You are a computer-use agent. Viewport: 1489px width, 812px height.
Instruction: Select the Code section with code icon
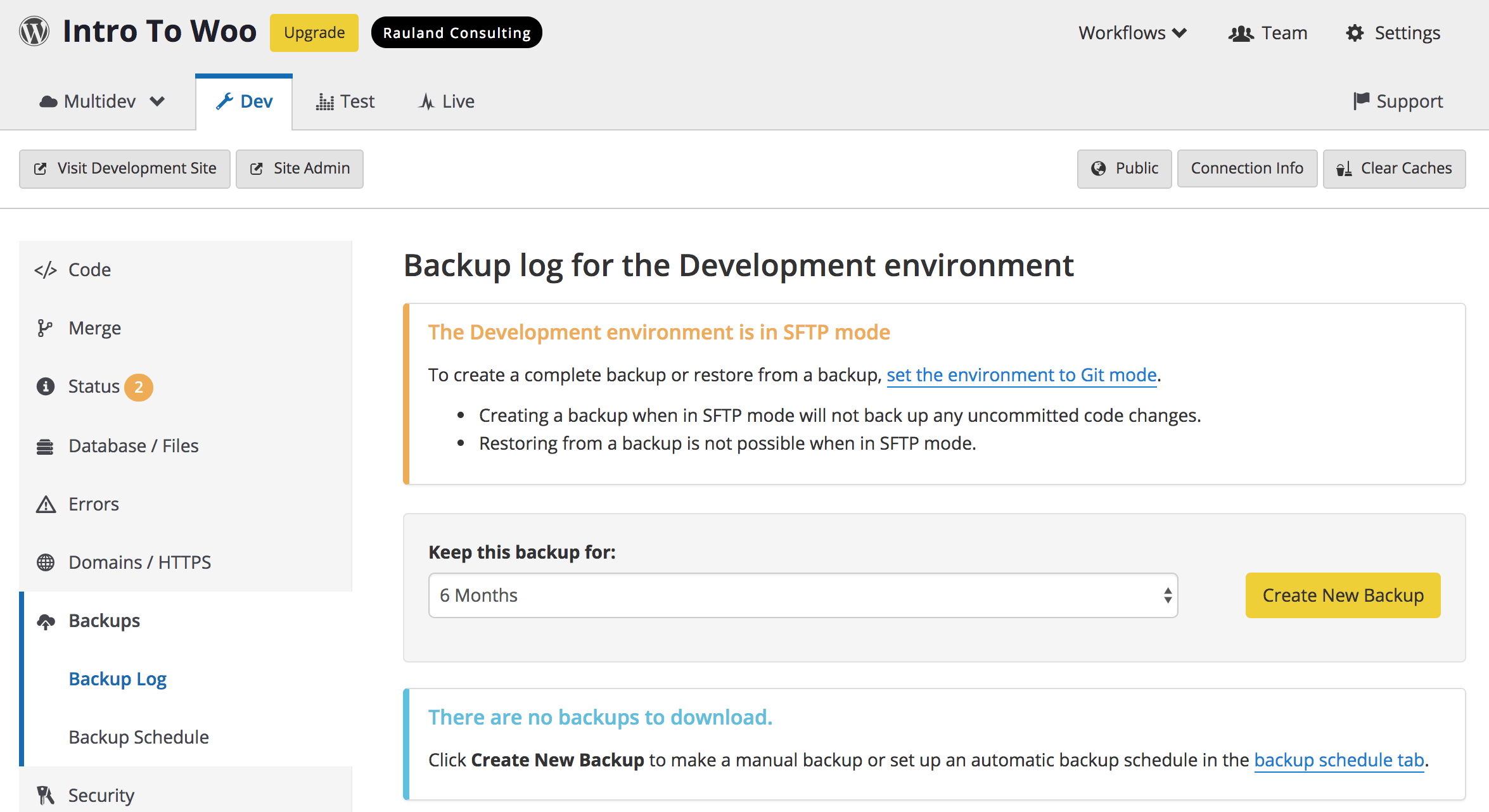click(x=46, y=269)
